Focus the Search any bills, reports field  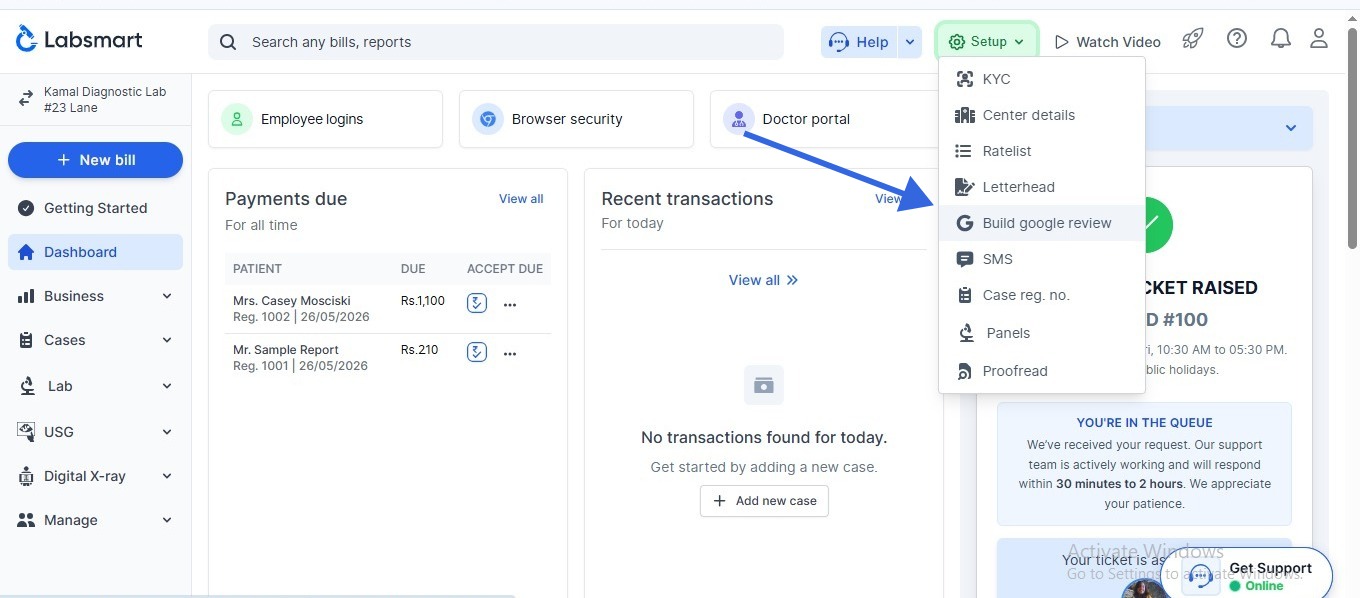496,42
